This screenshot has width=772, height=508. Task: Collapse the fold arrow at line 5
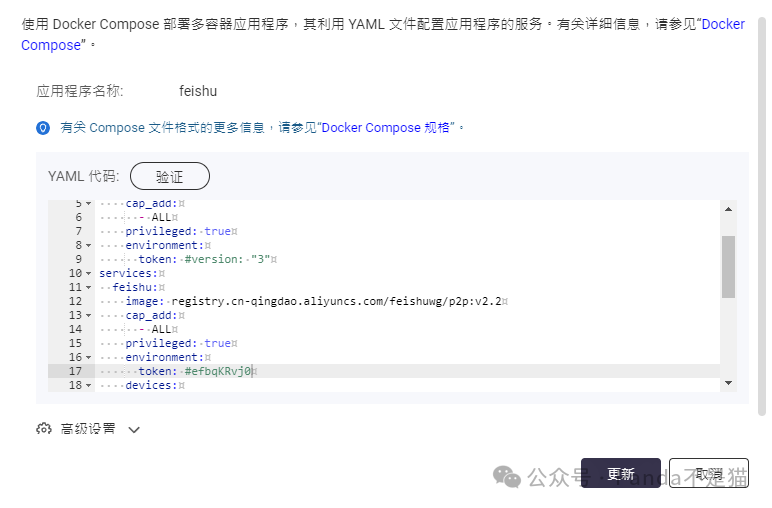[89, 203]
